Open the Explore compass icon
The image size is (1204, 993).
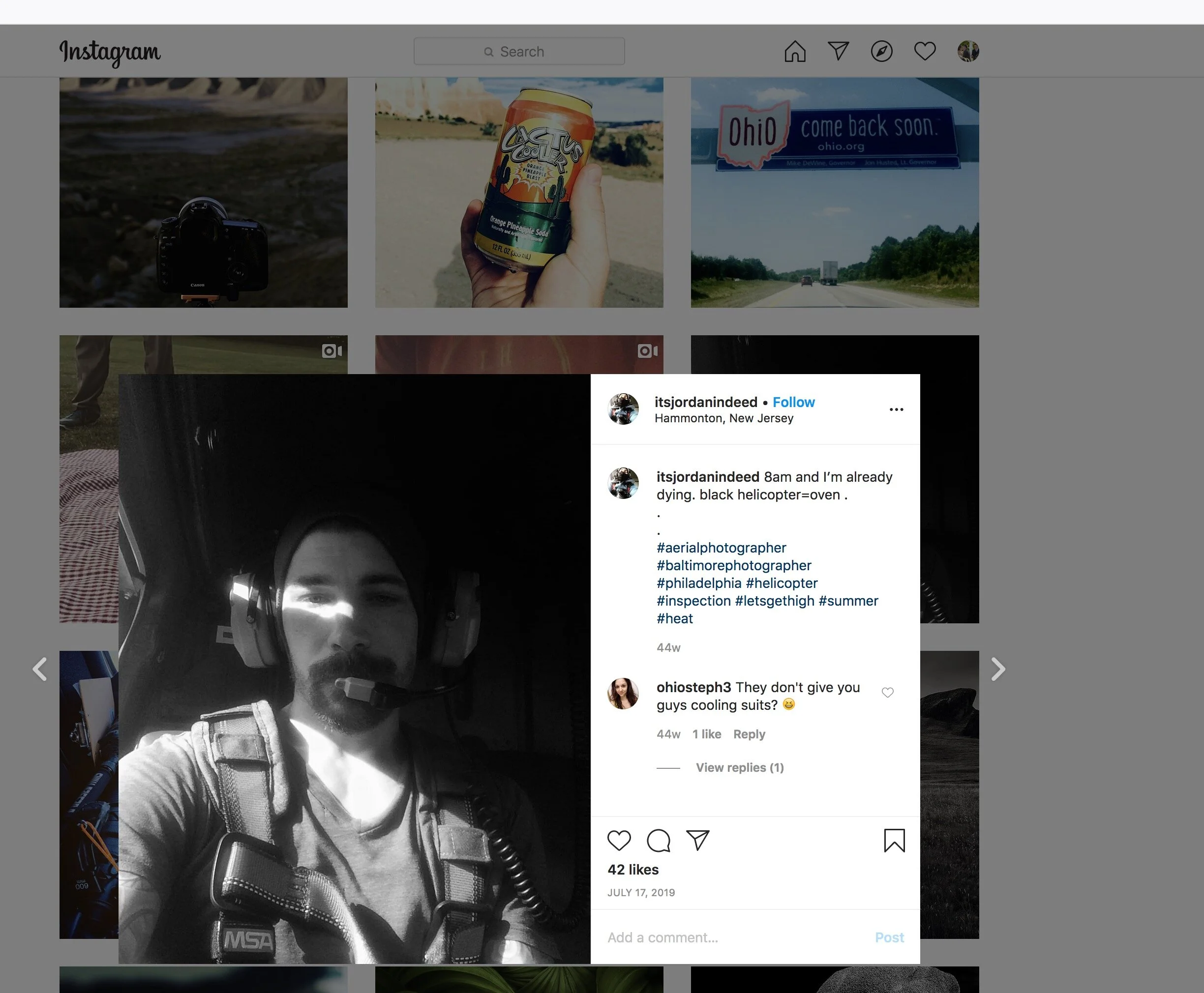(881, 52)
